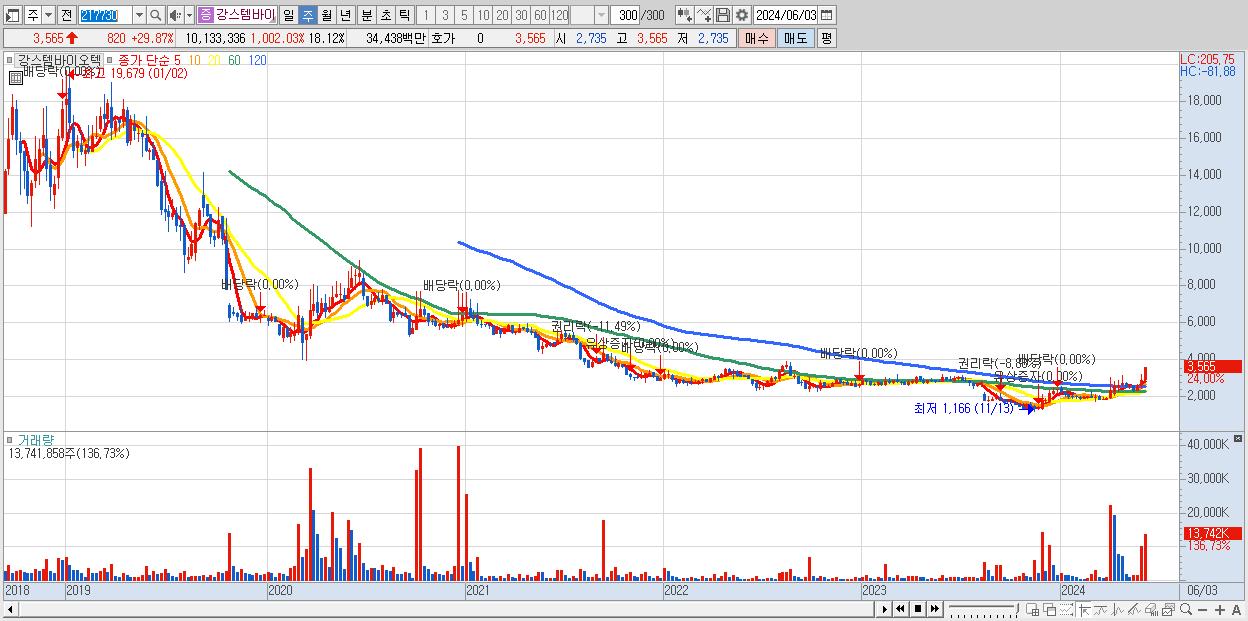This screenshot has width=1248, height=621.
Task: Open the 주 market type dropdown arrow
Action: (x=48, y=15)
